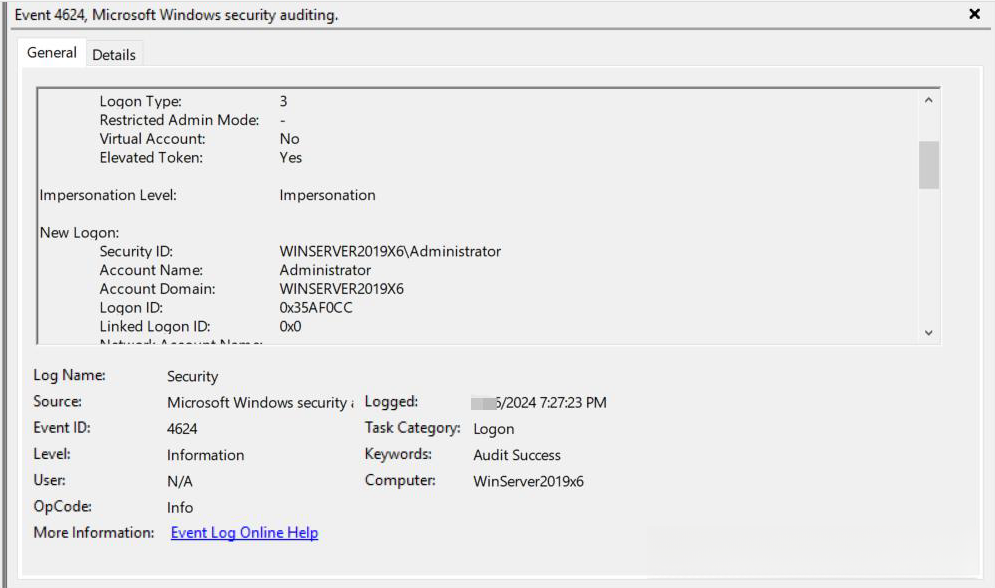Click the Elevated Token value Yes
995x588 pixels.
click(291, 158)
